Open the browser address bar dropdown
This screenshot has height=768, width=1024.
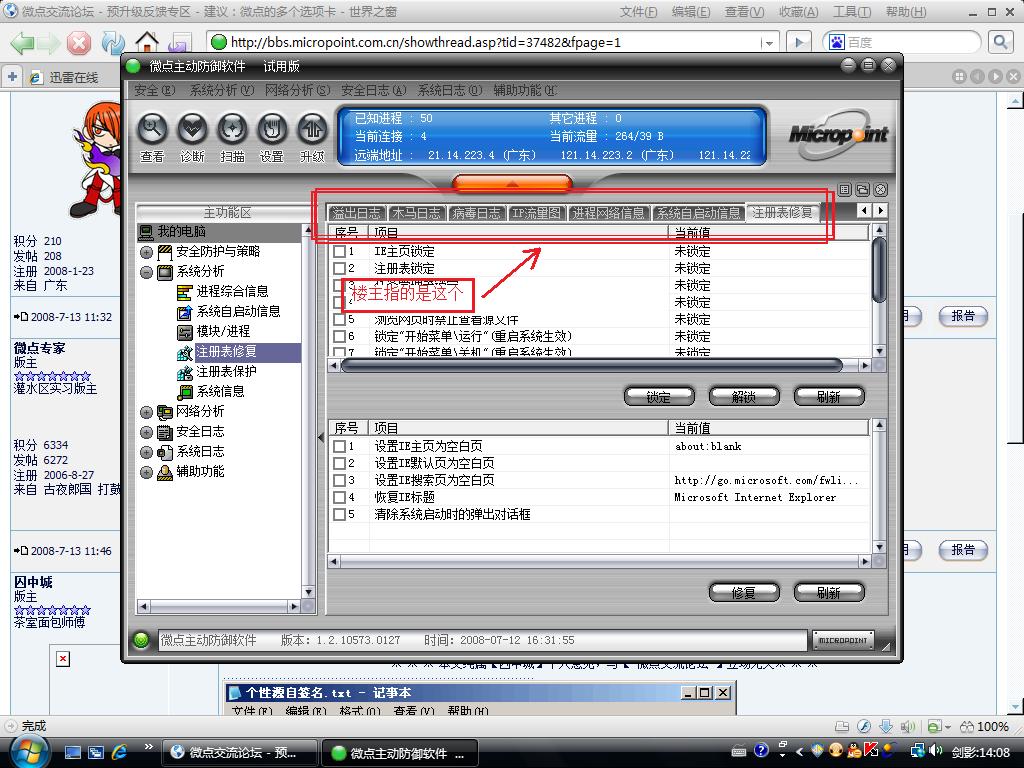(769, 43)
